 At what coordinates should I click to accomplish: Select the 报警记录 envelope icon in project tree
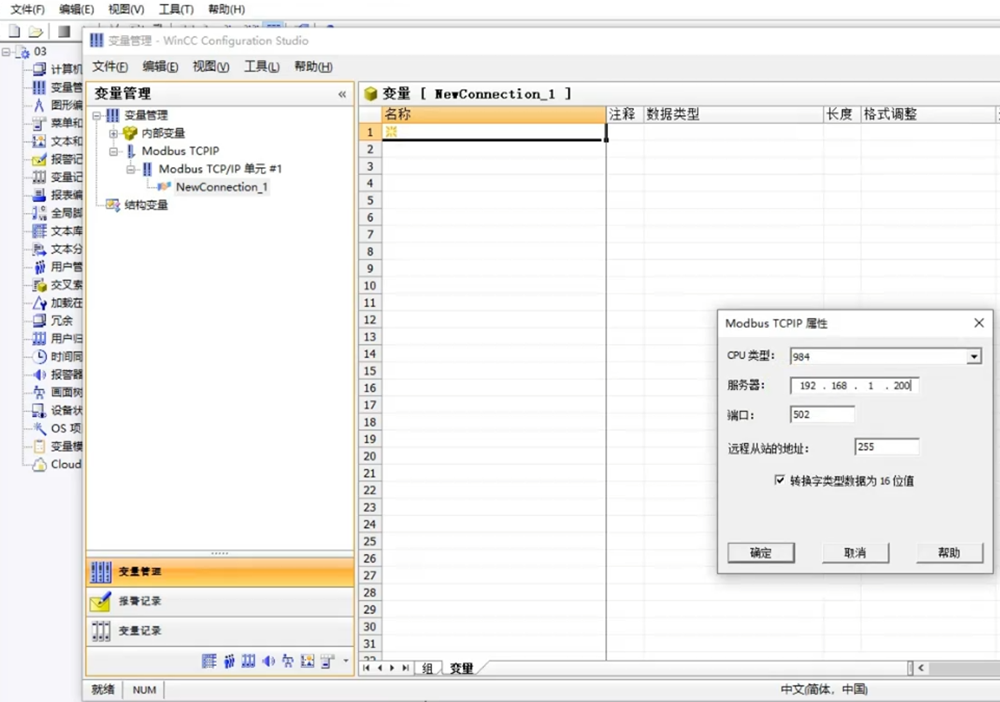pyautogui.click(x=40, y=159)
